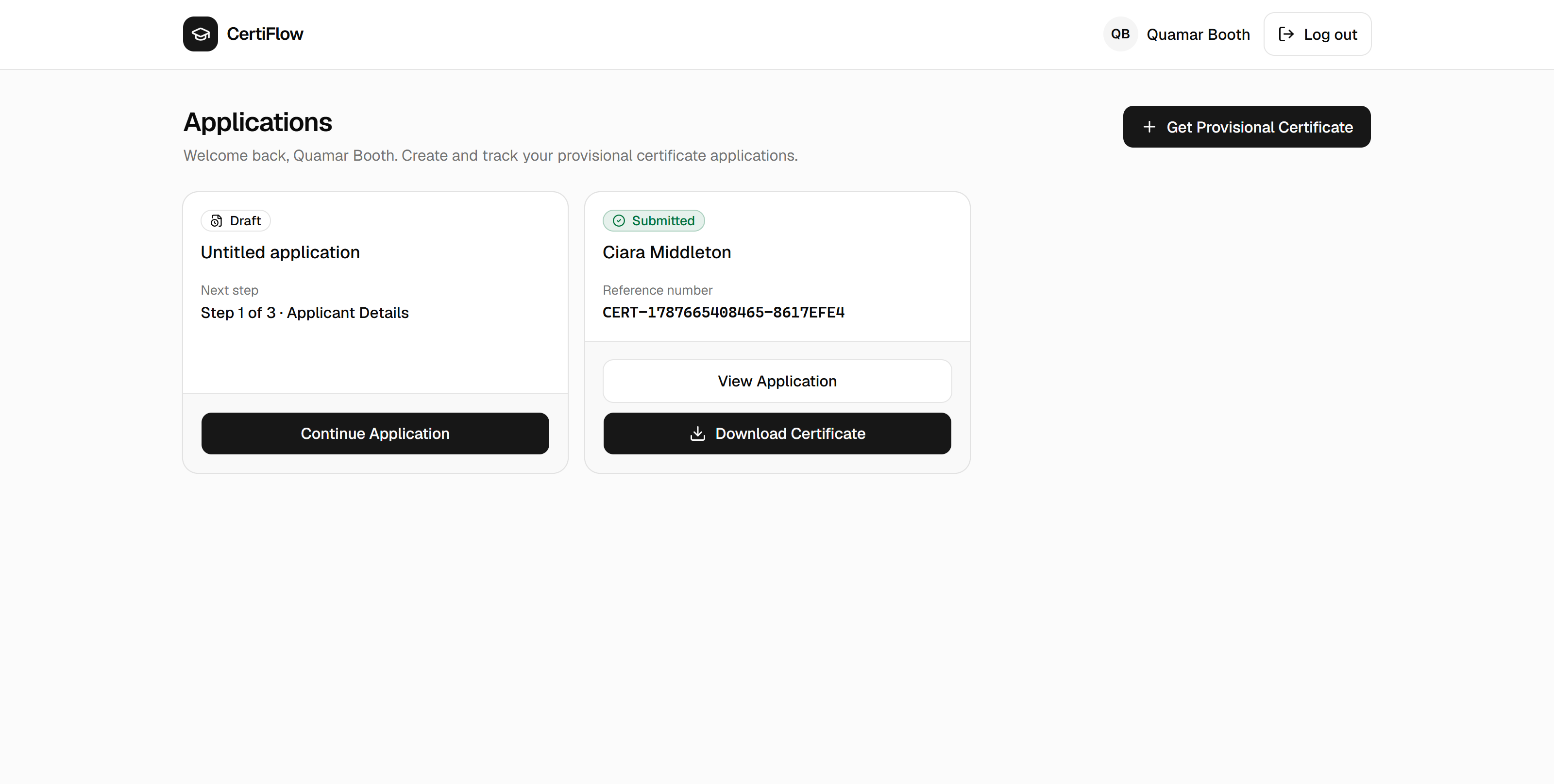Click the Next step label
This screenshot has width=1554, height=784.
(x=229, y=290)
